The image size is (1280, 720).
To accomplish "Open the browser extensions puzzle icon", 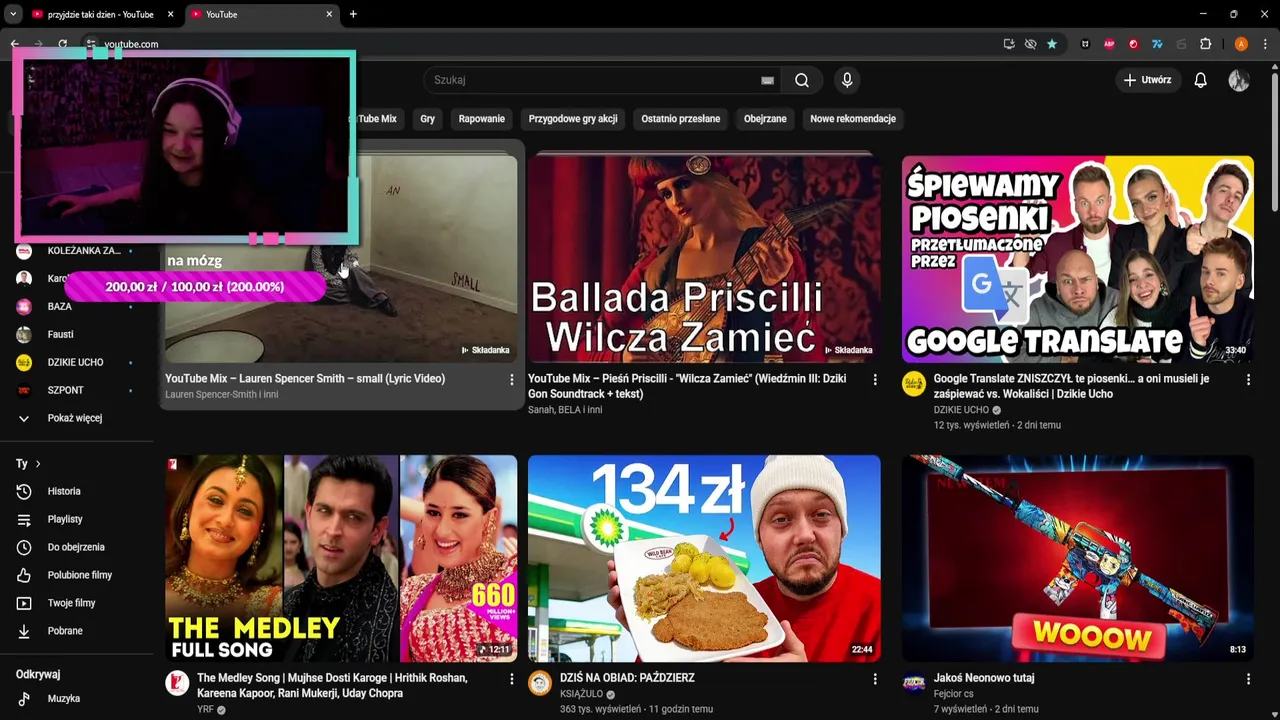I will [x=1205, y=44].
